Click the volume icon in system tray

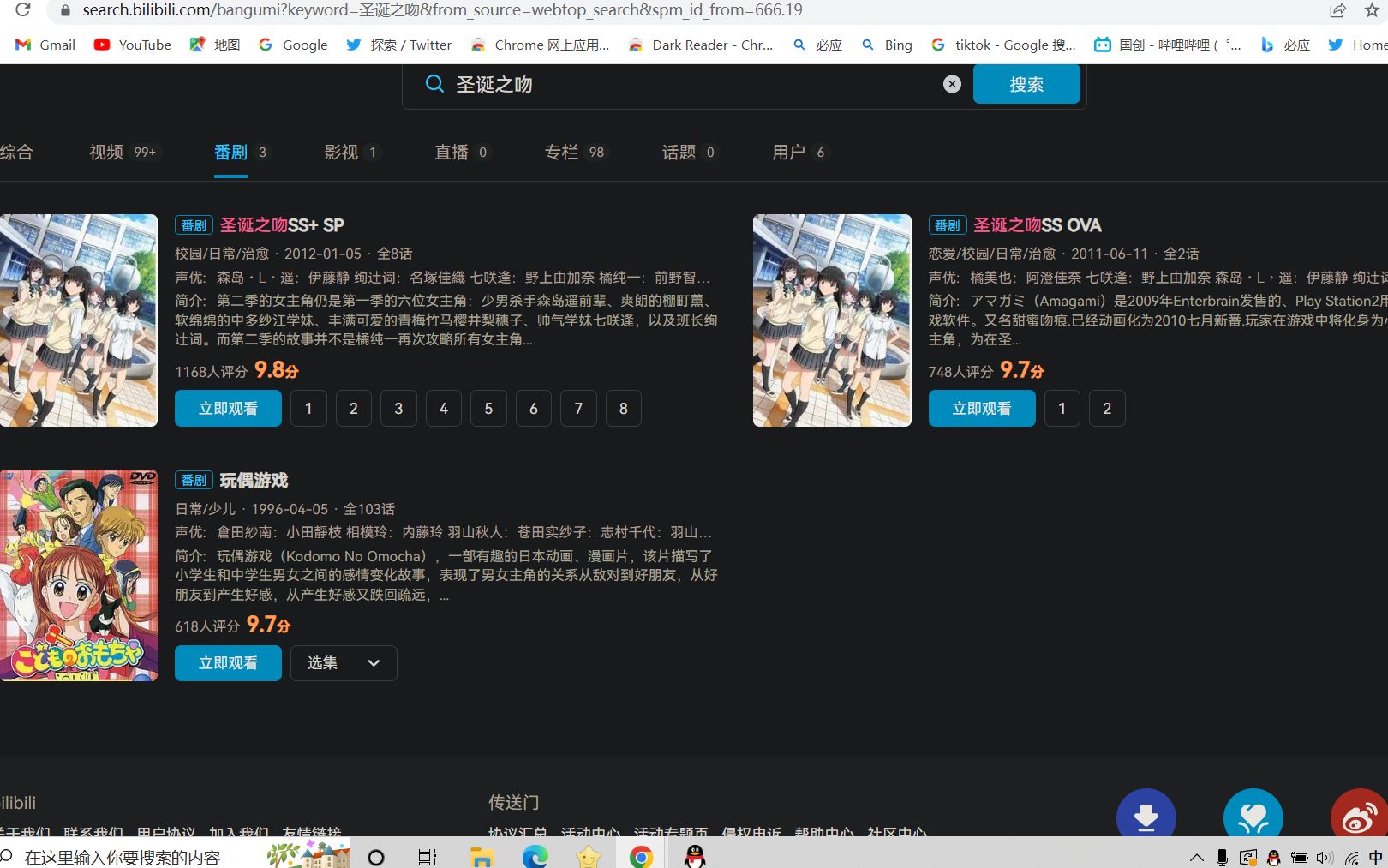(x=1325, y=858)
